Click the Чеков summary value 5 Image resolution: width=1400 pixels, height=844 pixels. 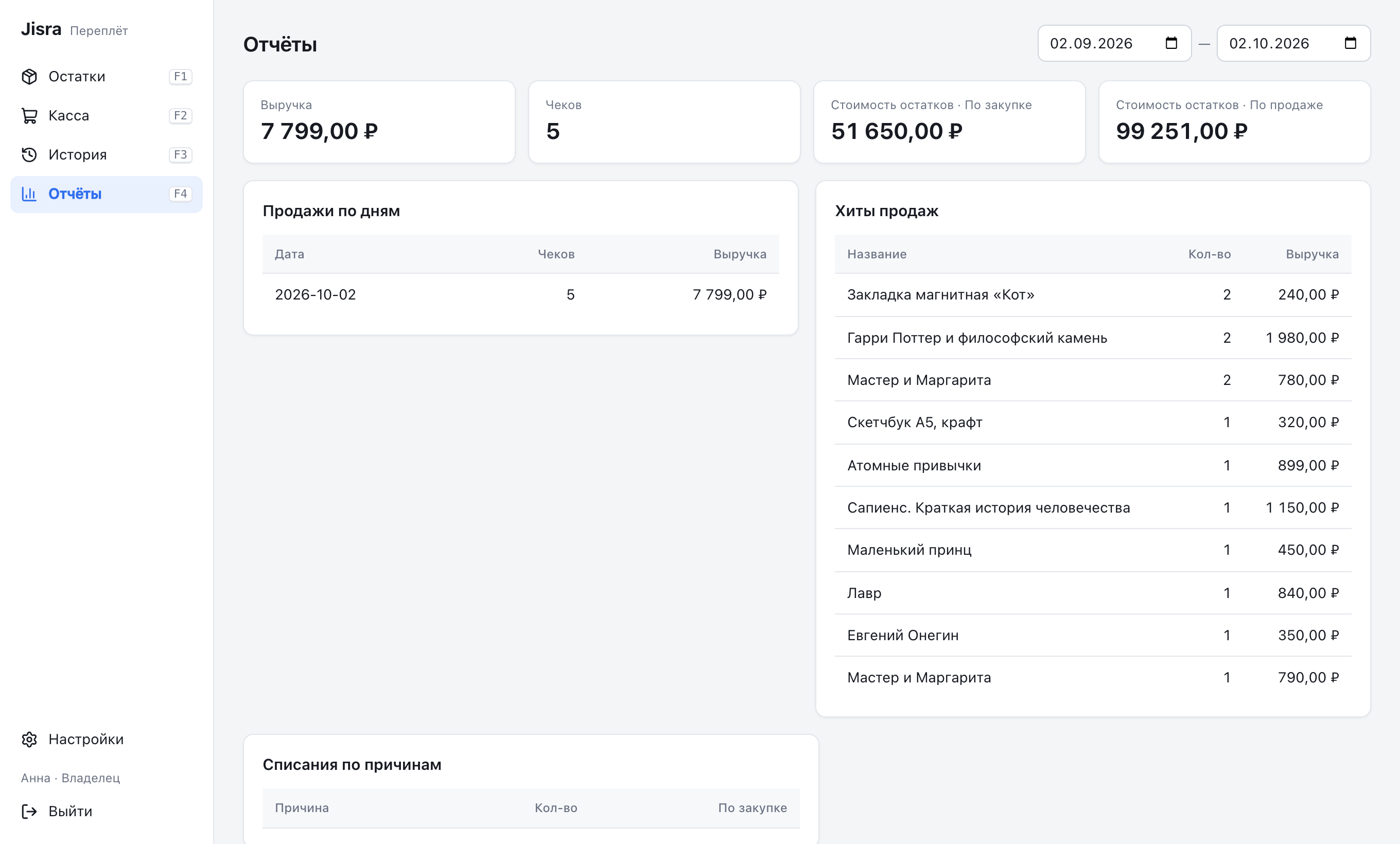point(553,131)
